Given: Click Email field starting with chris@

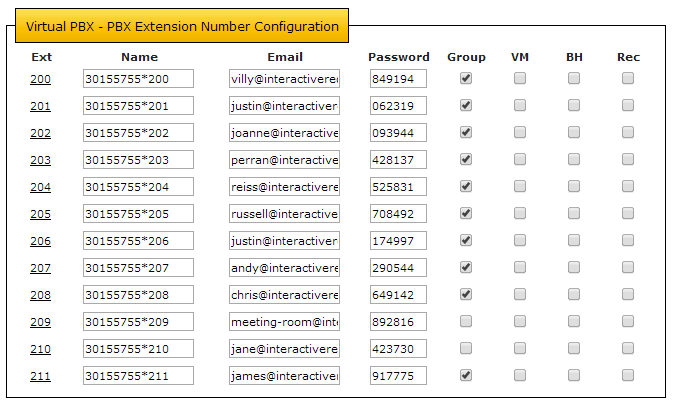Looking at the screenshot, I should [285, 295].
